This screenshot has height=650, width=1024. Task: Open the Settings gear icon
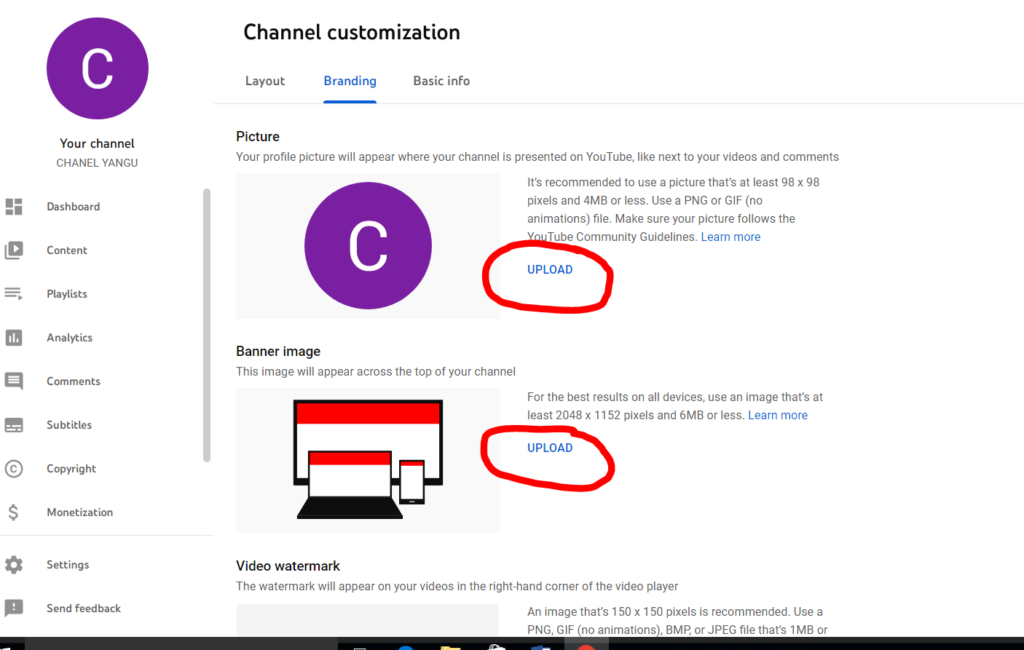(14, 564)
